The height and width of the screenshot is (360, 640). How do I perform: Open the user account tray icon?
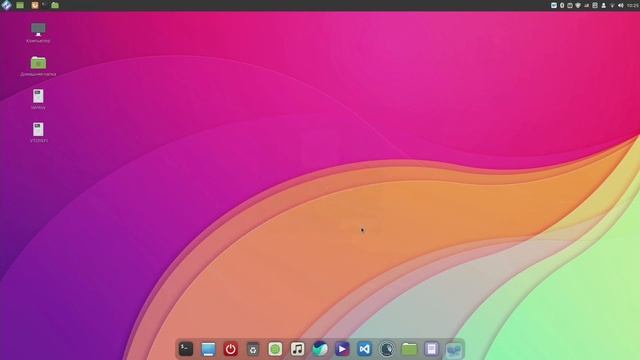(604, 5)
